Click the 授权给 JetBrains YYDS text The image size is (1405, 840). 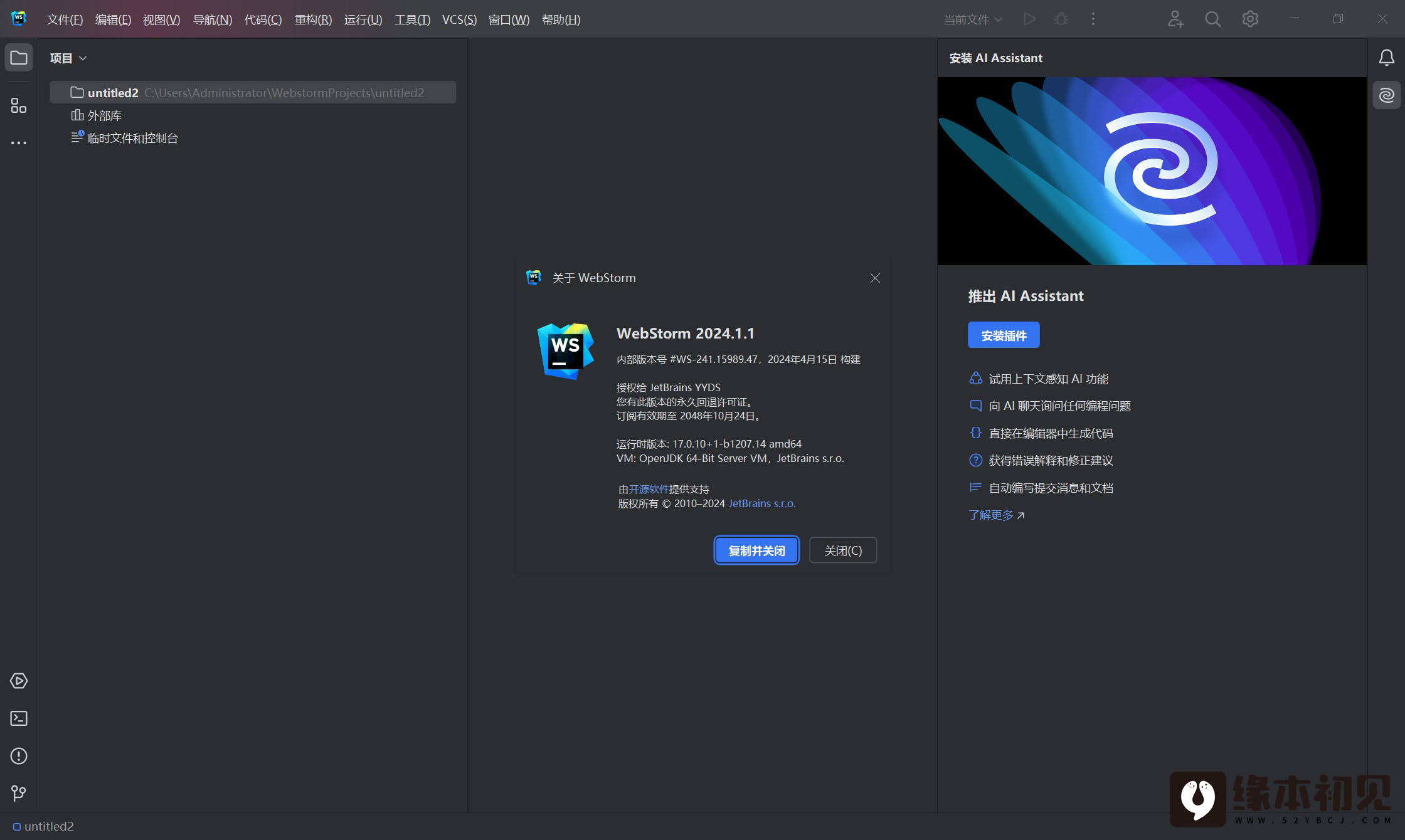pos(669,387)
